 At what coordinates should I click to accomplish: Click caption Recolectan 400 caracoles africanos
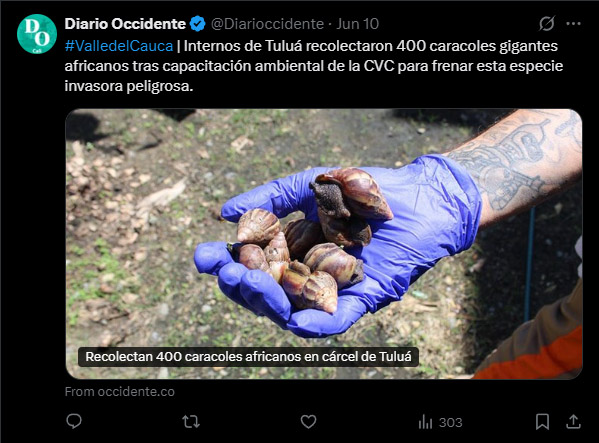pyautogui.click(x=248, y=357)
